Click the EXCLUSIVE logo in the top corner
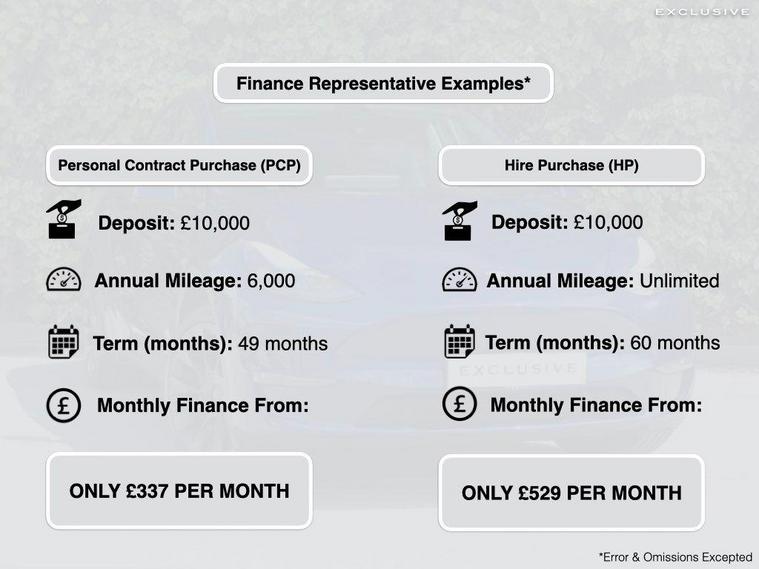This screenshot has height=569, width=759. pos(702,12)
